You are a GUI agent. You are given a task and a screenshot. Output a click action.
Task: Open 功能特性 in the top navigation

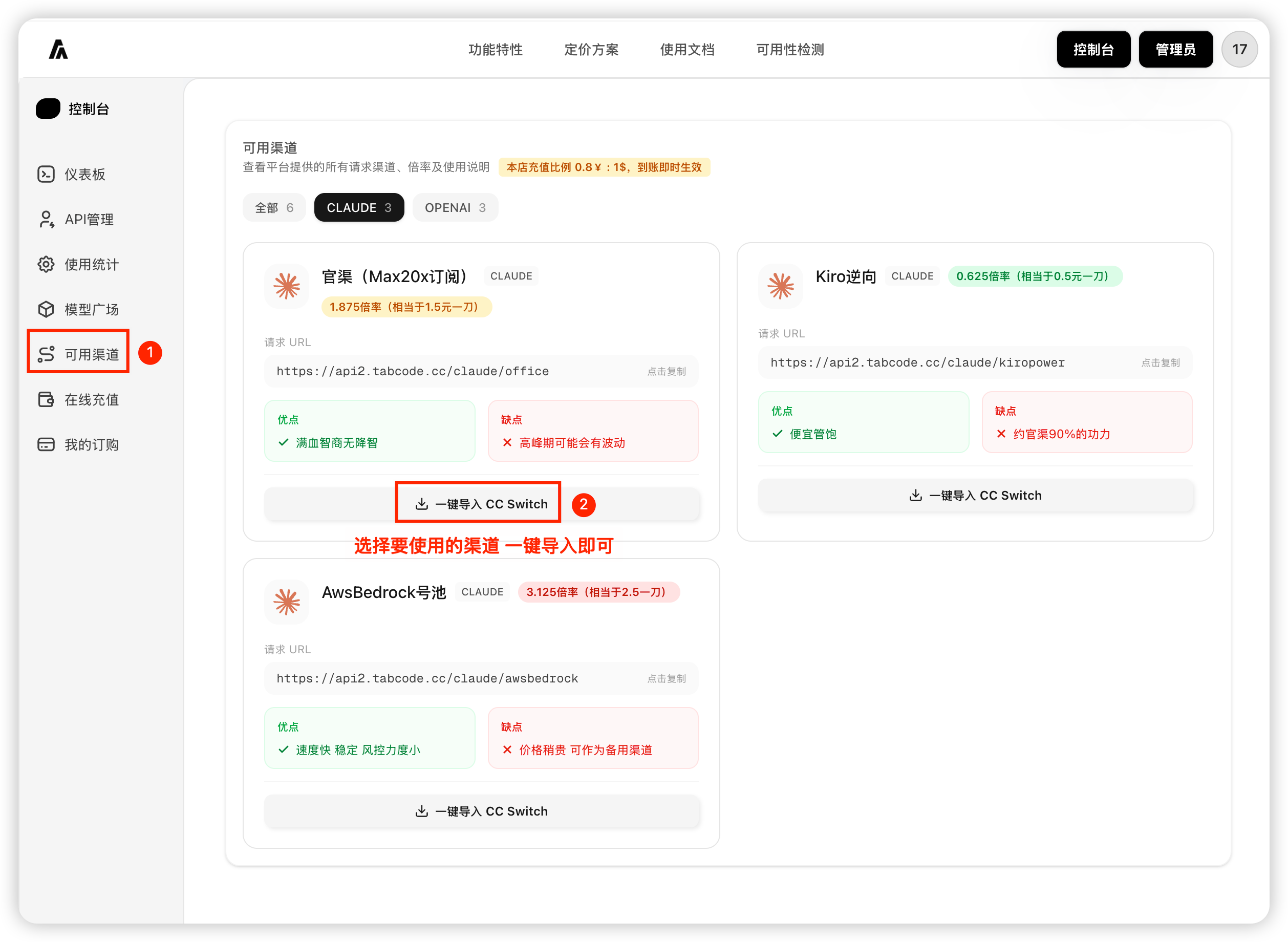pos(496,50)
